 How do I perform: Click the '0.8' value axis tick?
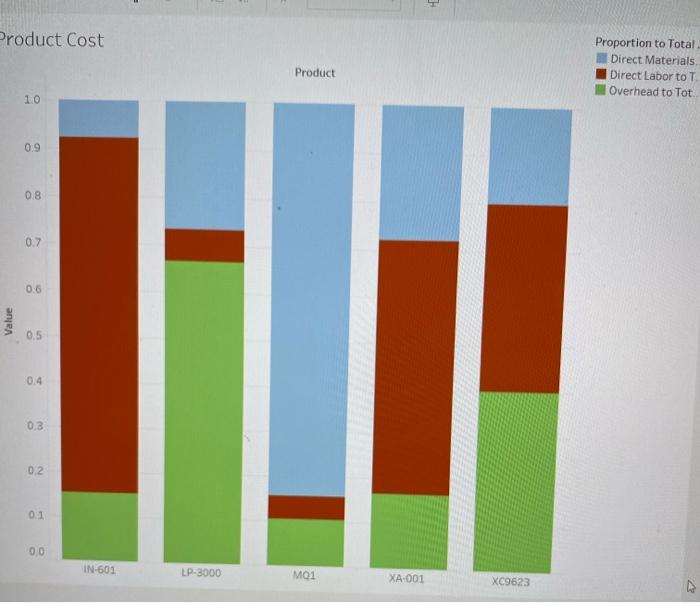pos(33,195)
